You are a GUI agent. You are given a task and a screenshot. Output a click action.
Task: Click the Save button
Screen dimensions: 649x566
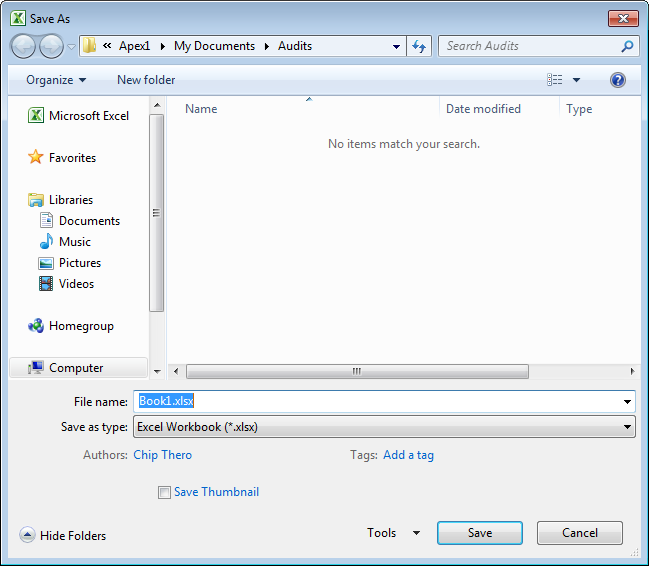coord(479,533)
